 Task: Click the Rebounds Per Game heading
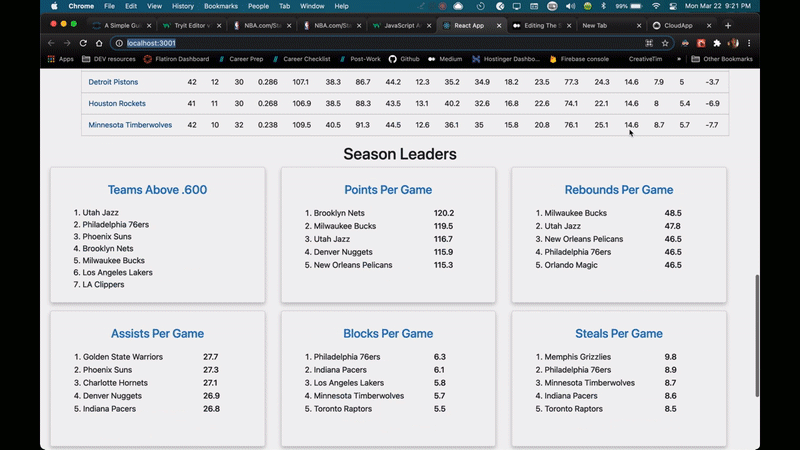click(618, 190)
